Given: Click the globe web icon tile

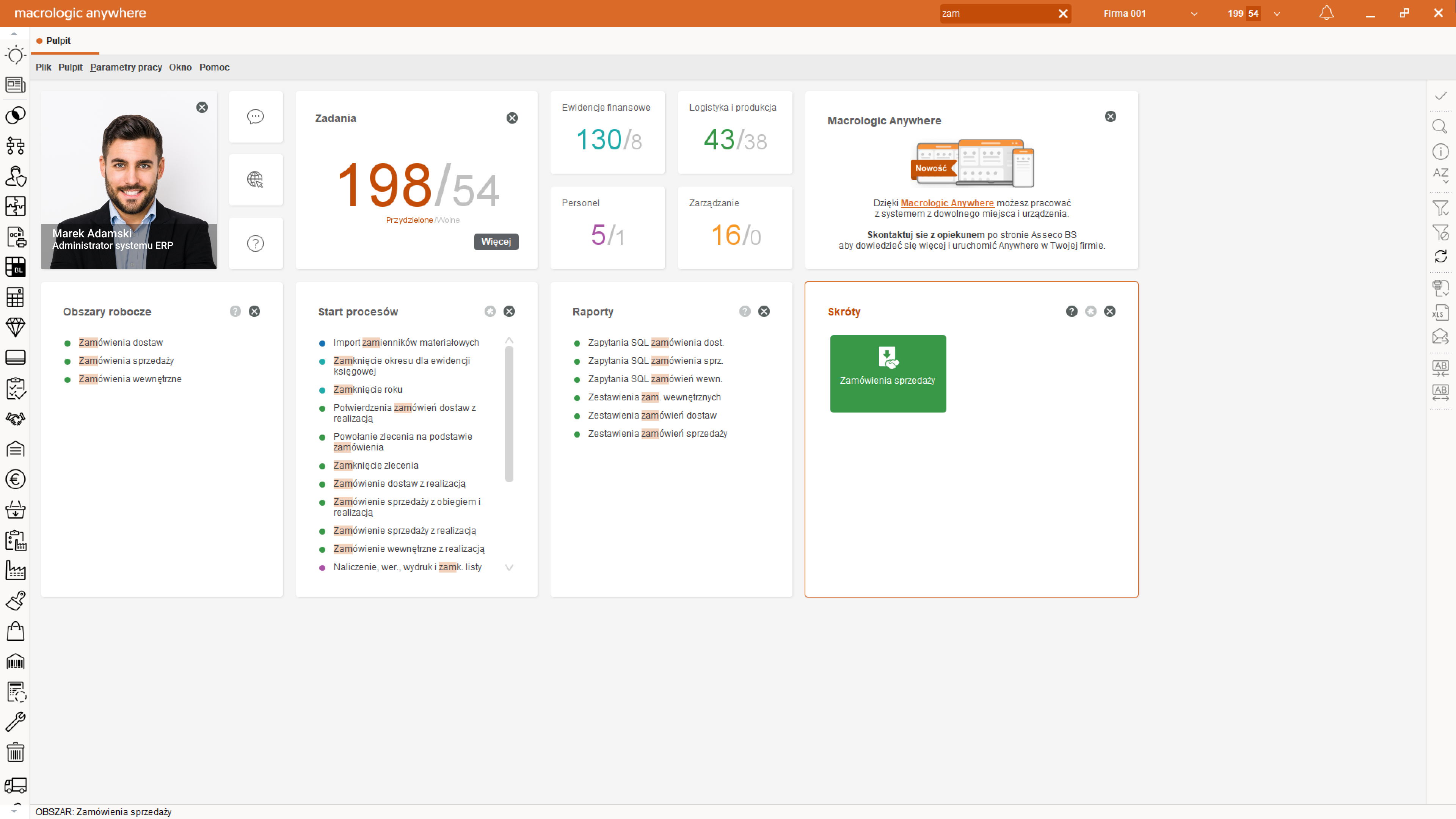Looking at the screenshot, I should tap(256, 180).
